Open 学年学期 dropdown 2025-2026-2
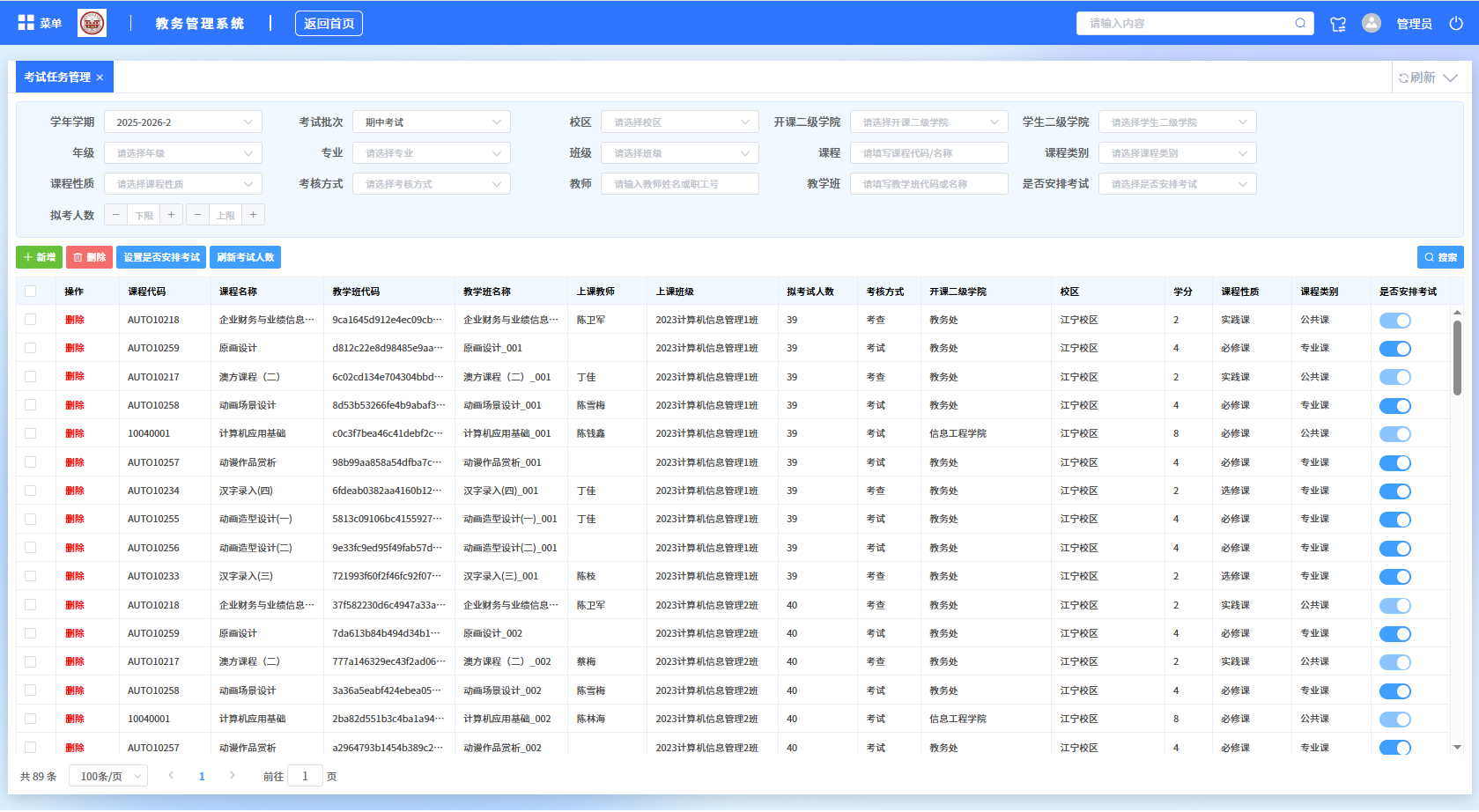This screenshot has width=1479, height=812. click(183, 122)
